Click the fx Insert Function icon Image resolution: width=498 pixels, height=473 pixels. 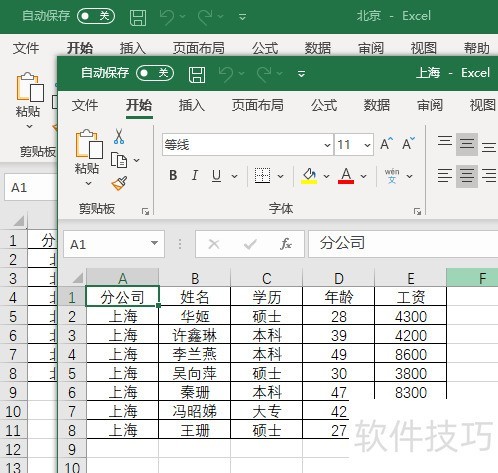tap(286, 244)
